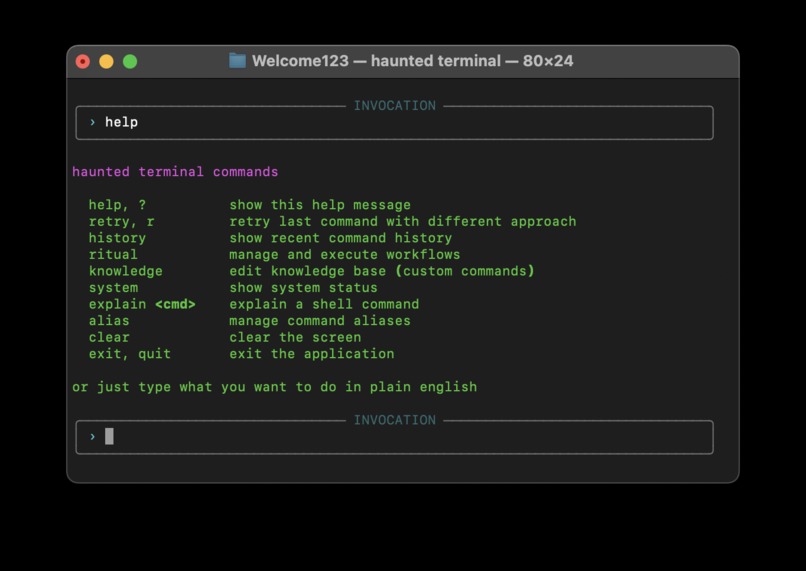This screenshot has width=806, height=571.
Task: Click the blue folder icon in title bar
Action: pyautogui.click(x=237, y=61)
